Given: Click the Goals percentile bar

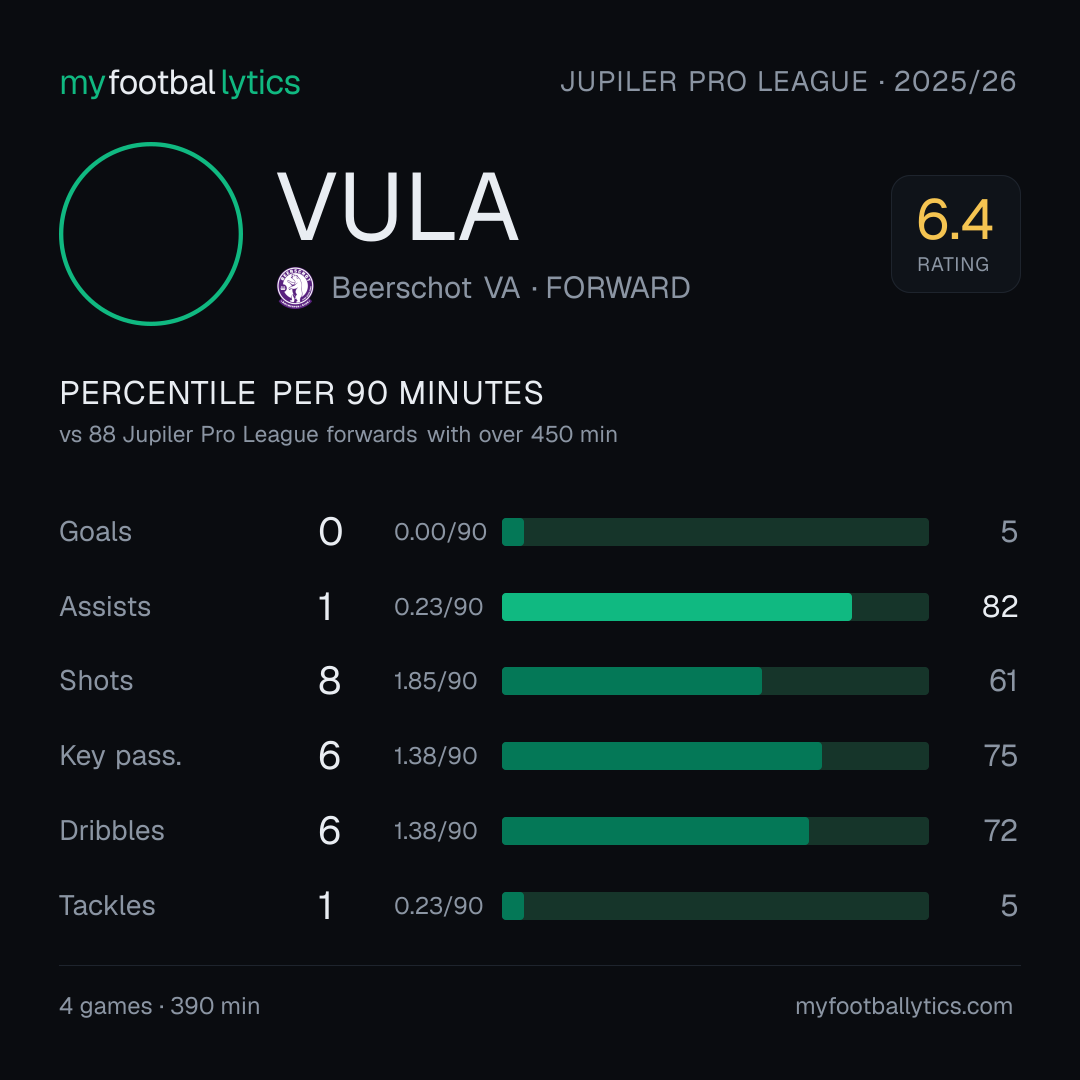Looking at the screenshot, I should (715, 532).
